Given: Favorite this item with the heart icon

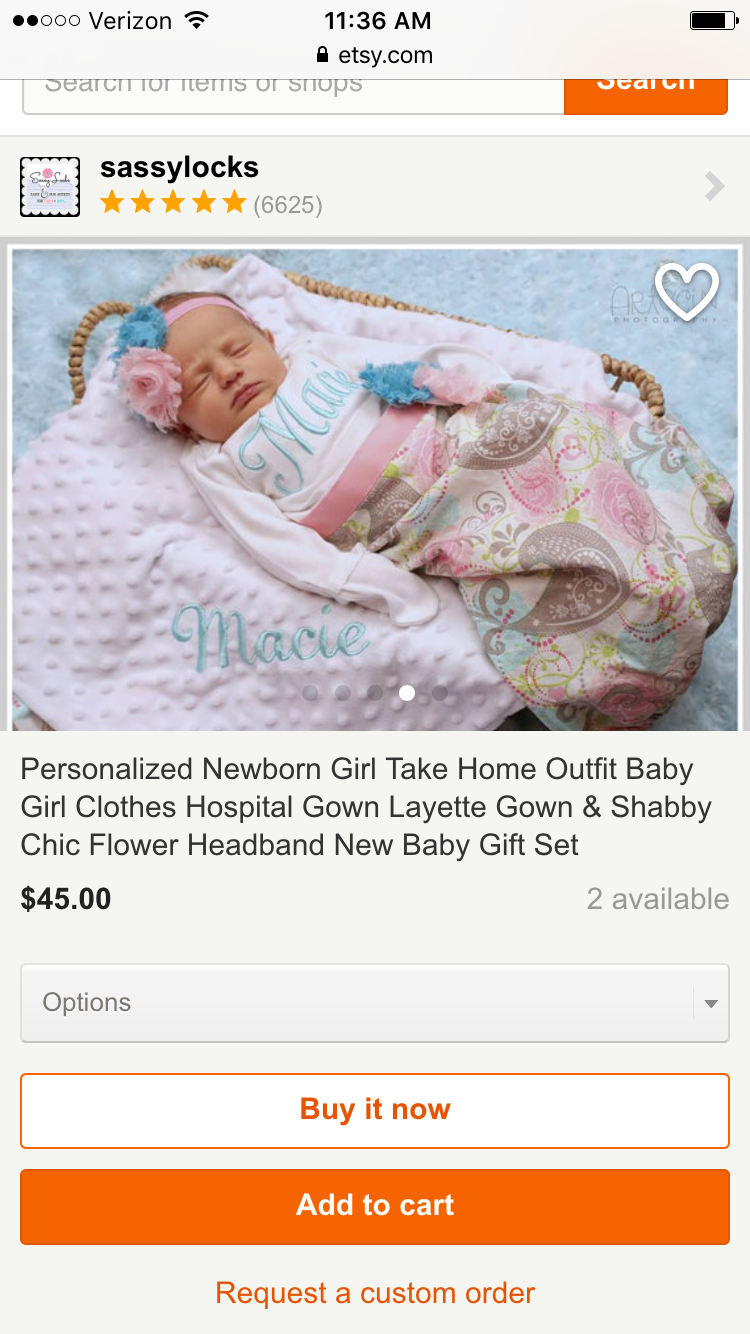Looking at the screenshot, I should pyautogui.click(x=687, y=292).
